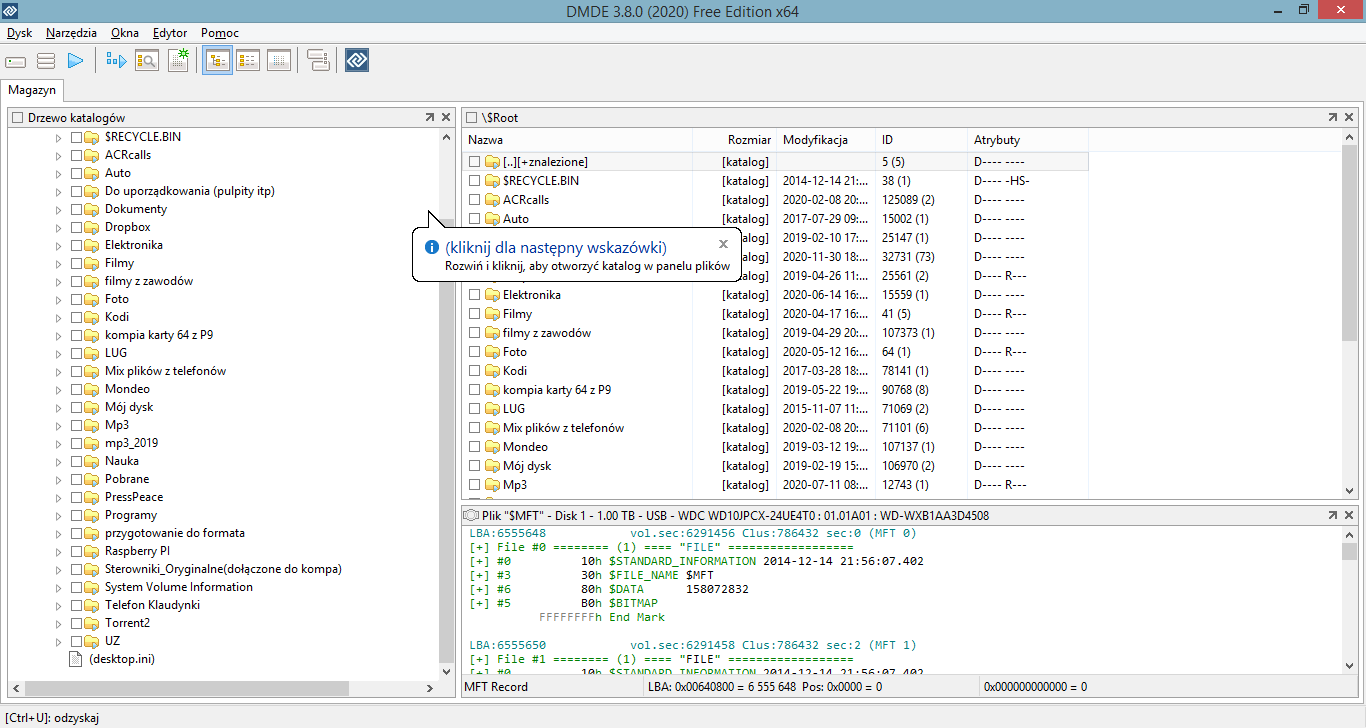Click the DMDE logo toolbar icon
This screenshot has height=728, width=1366.
tap(357, 61)
